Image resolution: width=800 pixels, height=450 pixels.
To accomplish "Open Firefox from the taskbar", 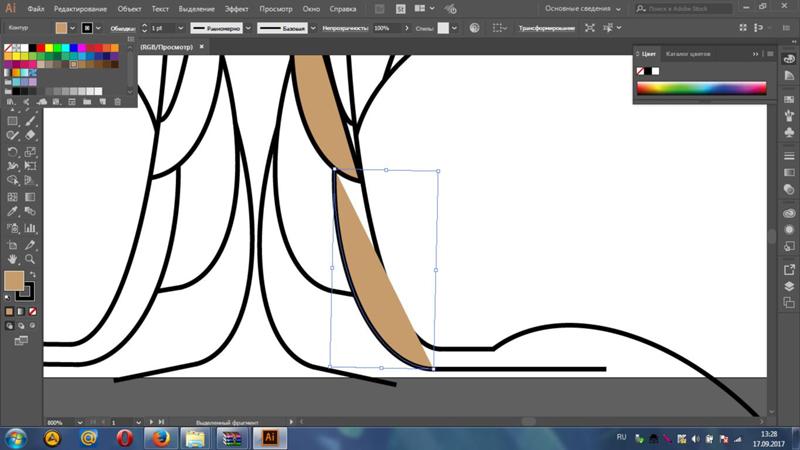I will (160, 438).
